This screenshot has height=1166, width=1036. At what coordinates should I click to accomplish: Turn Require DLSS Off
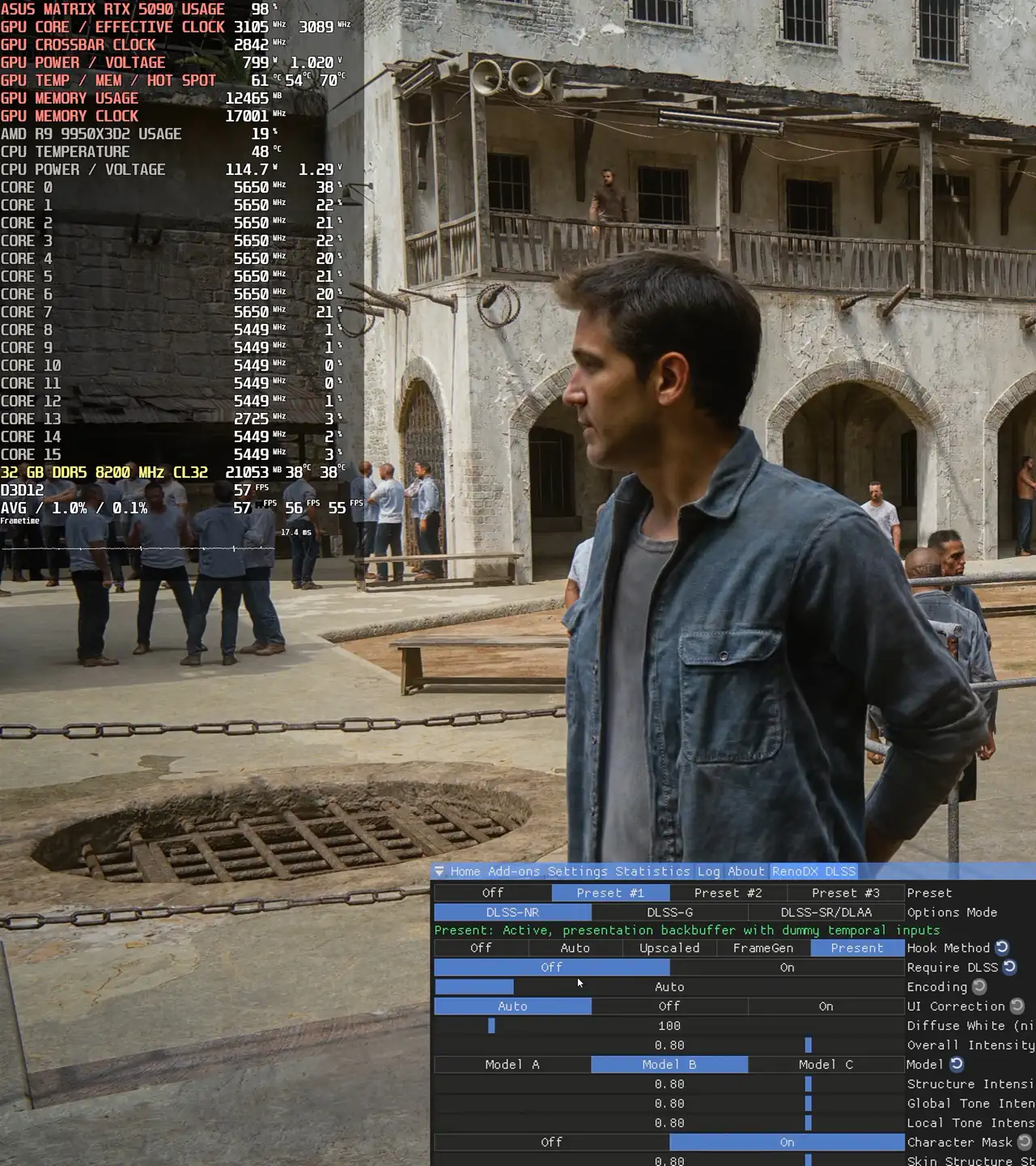coord(552,967)
